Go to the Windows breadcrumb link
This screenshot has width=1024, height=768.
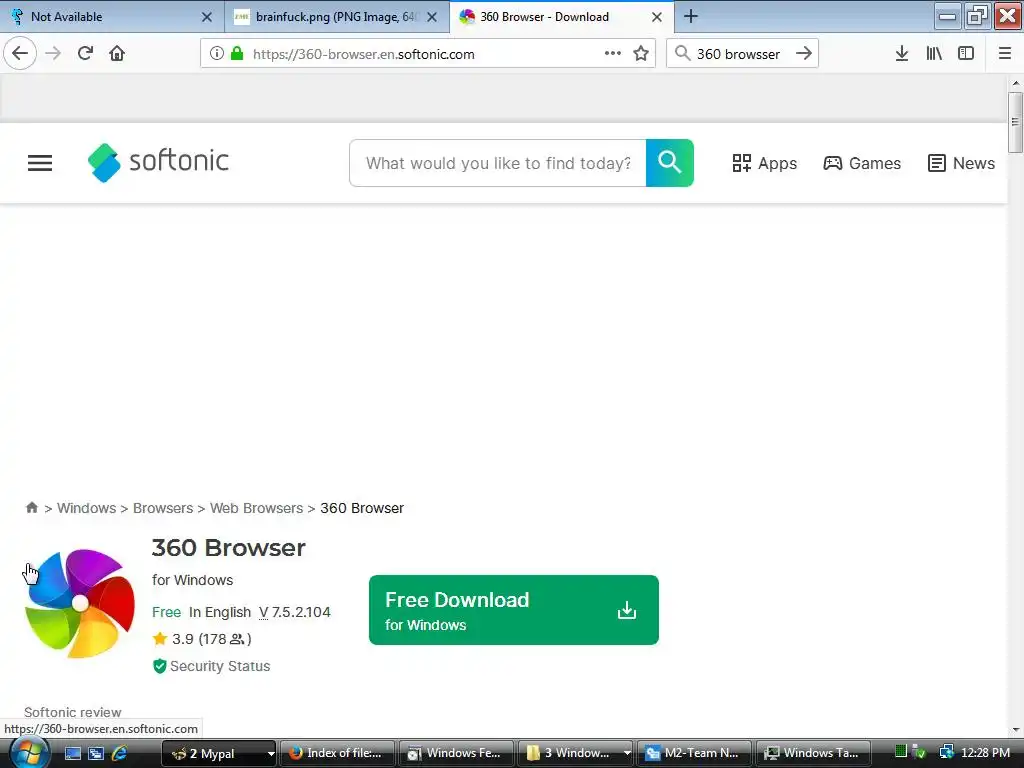[86, 508]
